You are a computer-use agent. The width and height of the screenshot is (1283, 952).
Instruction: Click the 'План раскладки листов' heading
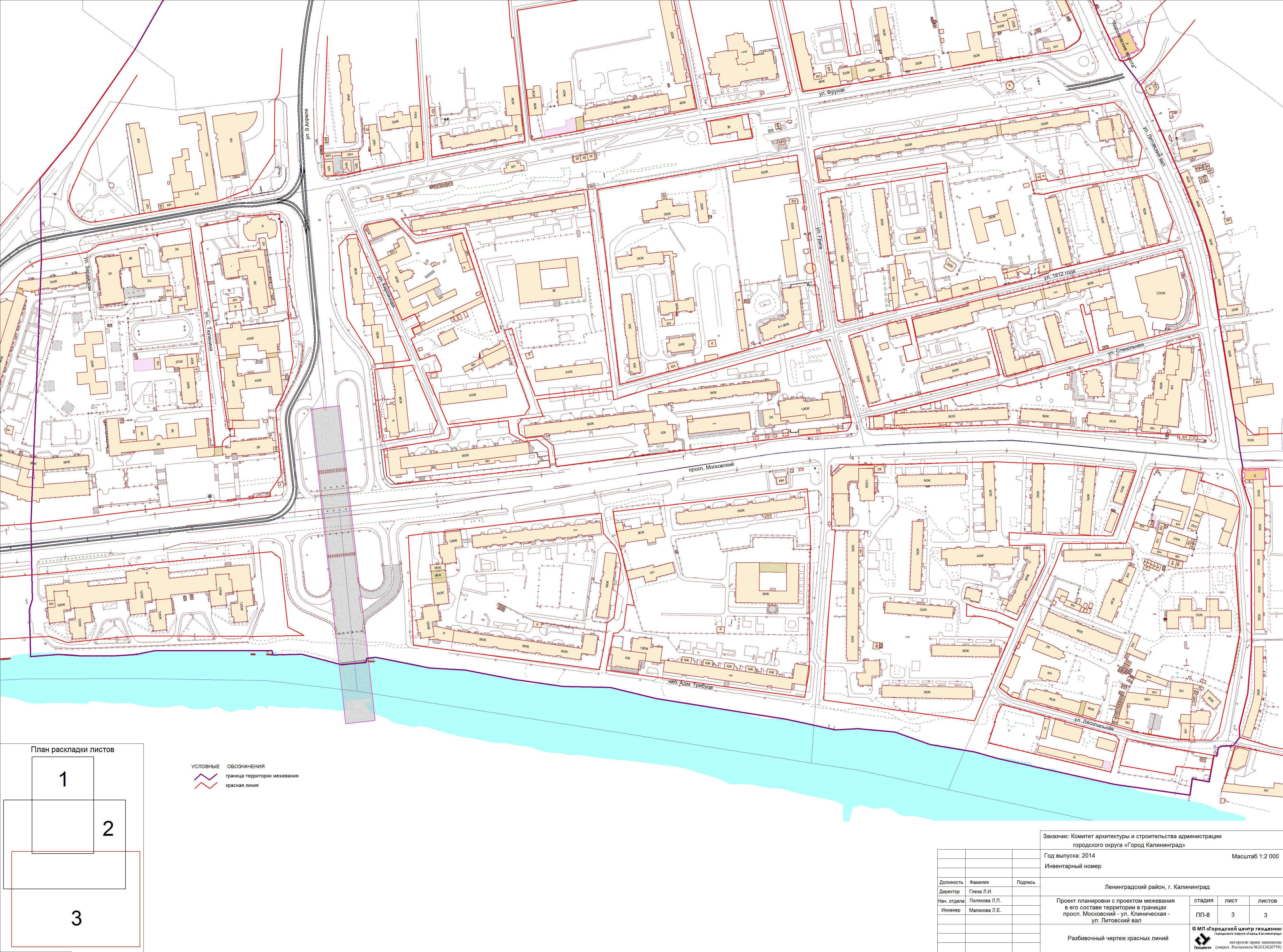tap(73, 750)
